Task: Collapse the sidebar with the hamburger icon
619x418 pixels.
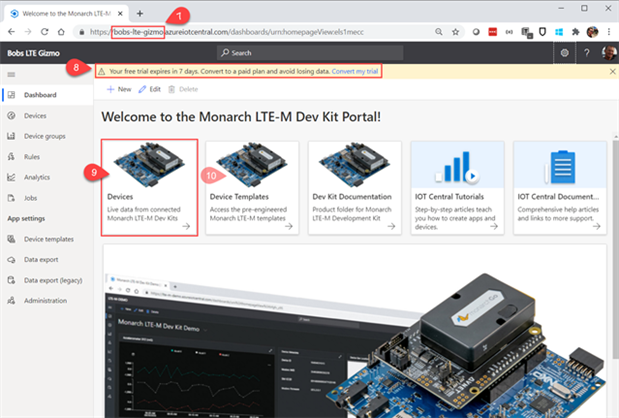Action: pyautogui.click(x=11, y=75)
